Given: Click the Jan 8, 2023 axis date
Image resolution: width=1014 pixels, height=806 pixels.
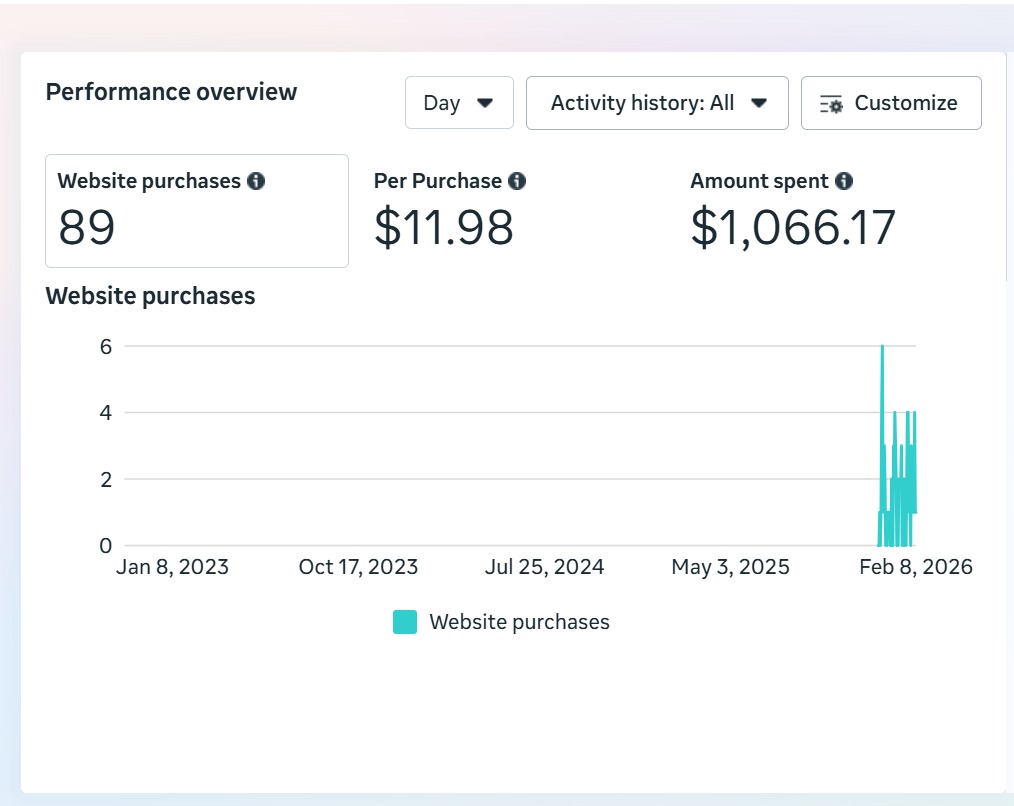Looking at the screenshot, I should pyautogui.click(x=172, y=567).
